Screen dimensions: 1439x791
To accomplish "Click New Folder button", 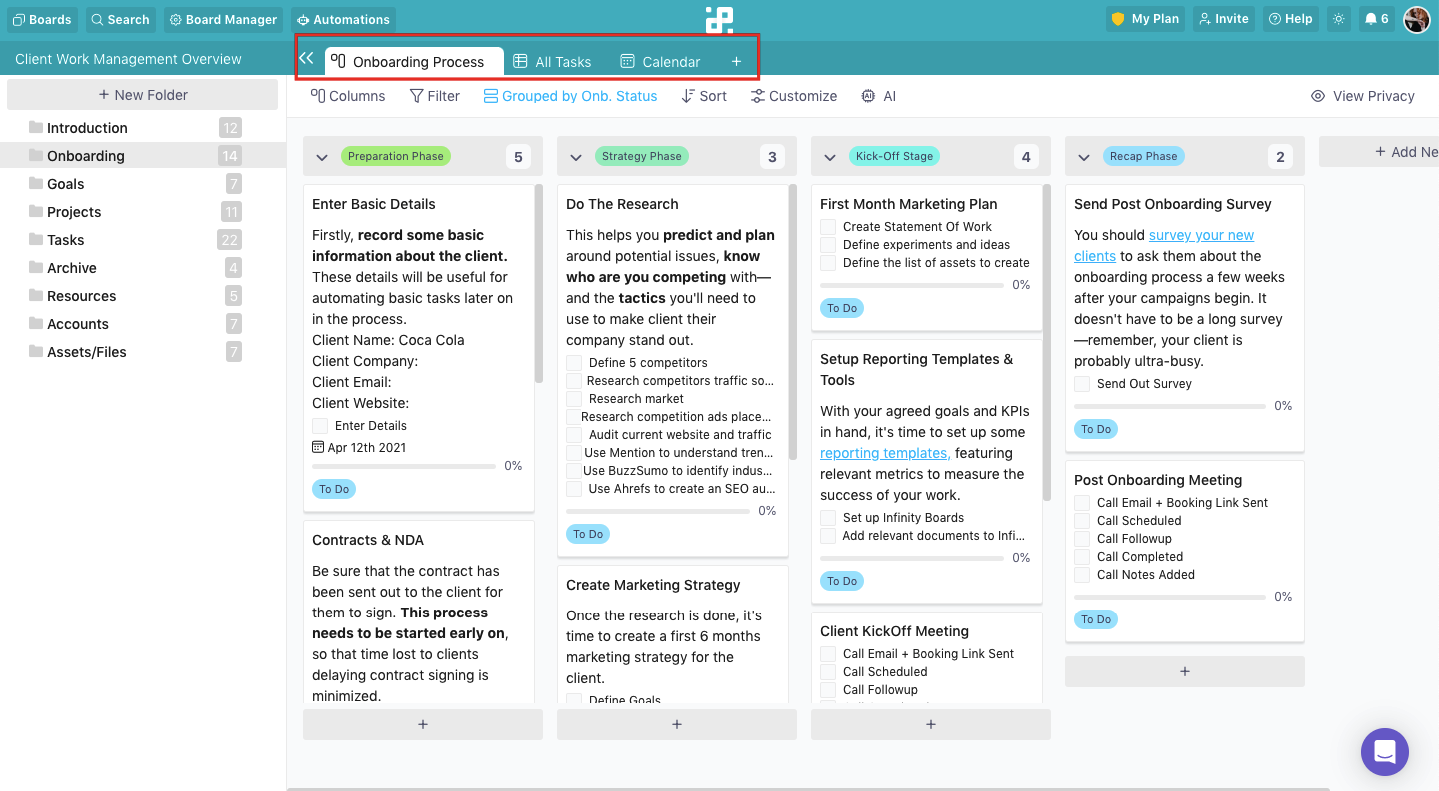I will [142, 95].
